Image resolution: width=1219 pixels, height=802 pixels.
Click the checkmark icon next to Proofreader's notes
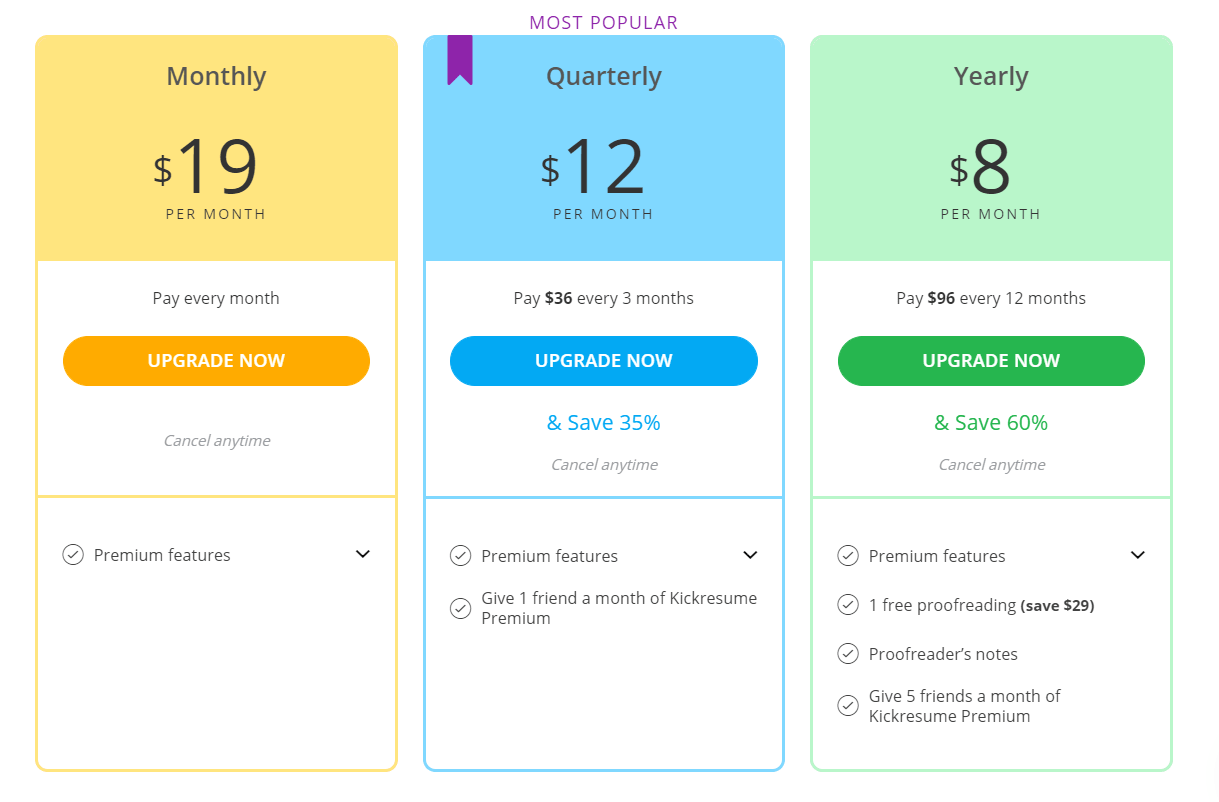pos(847,654)
